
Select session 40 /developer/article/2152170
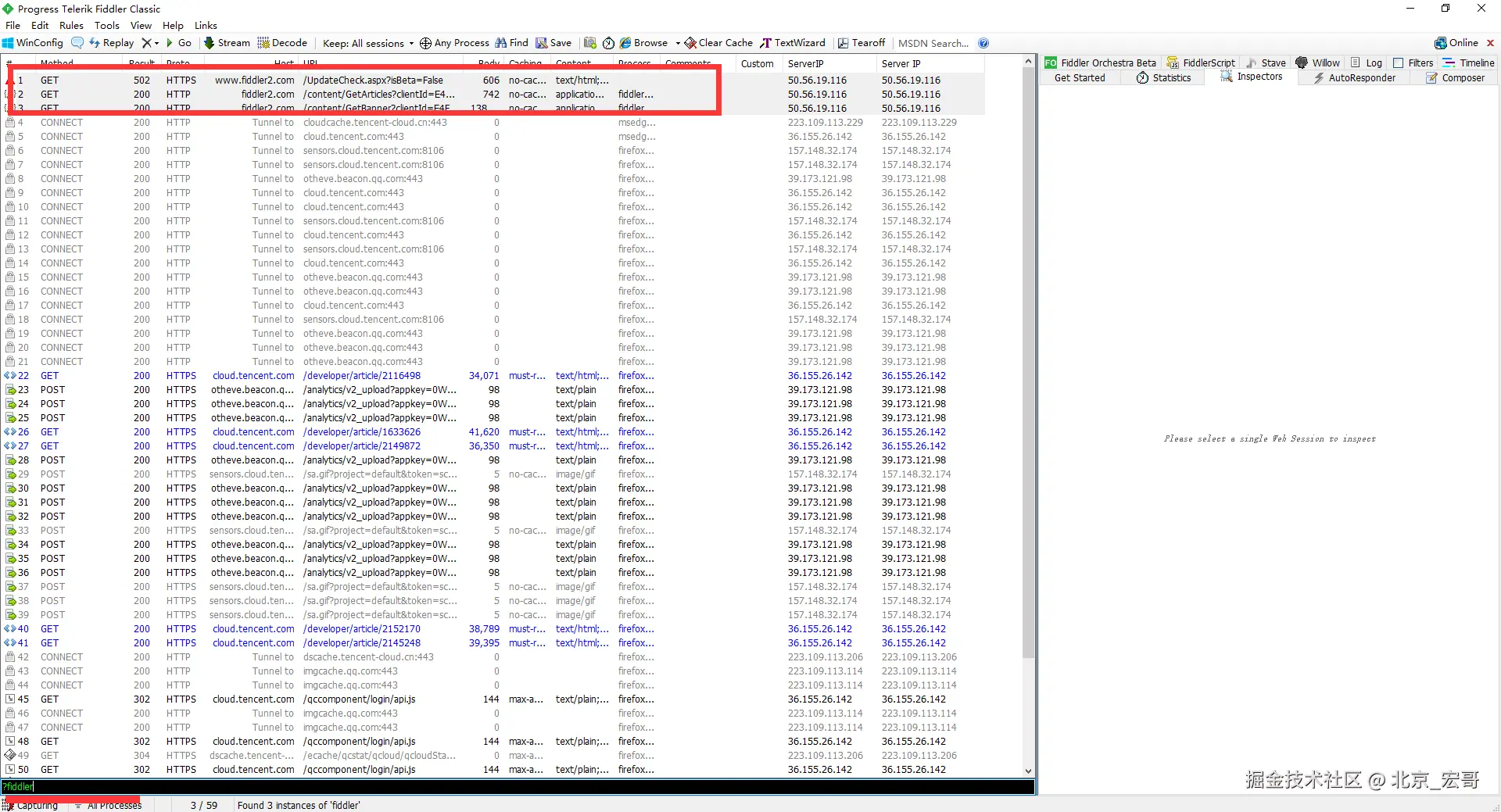(x=493, y=629)
